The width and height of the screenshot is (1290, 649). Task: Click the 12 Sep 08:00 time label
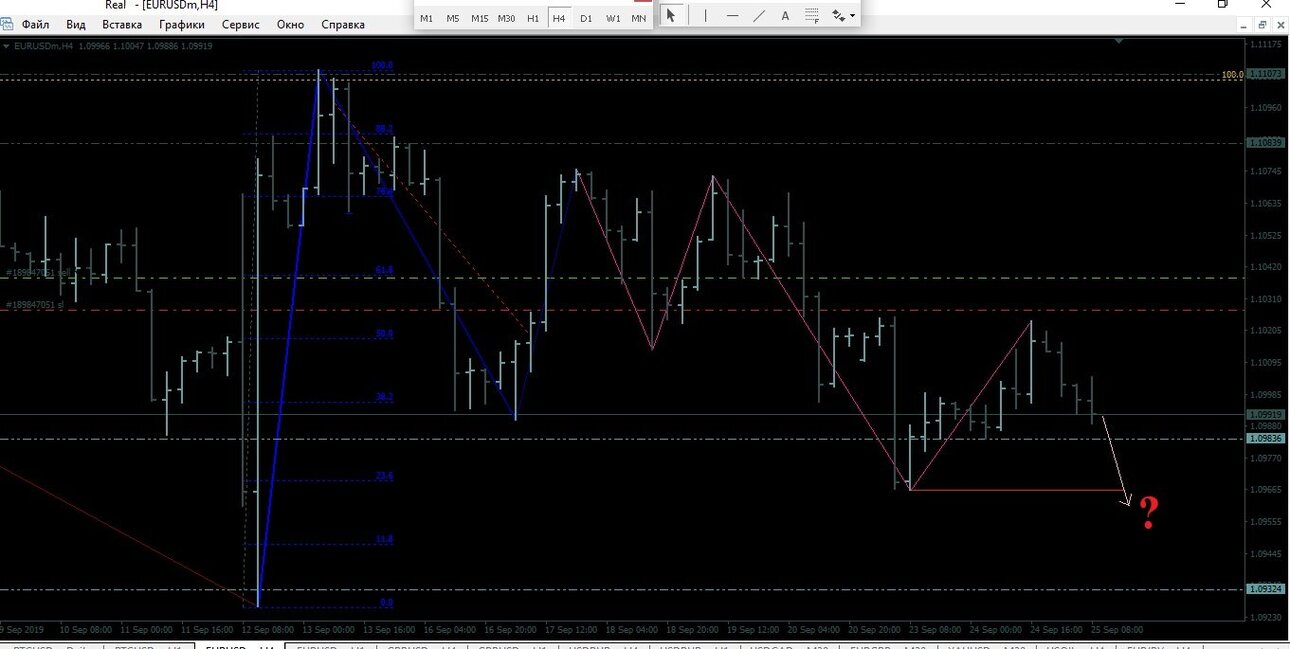coord(270,630)
